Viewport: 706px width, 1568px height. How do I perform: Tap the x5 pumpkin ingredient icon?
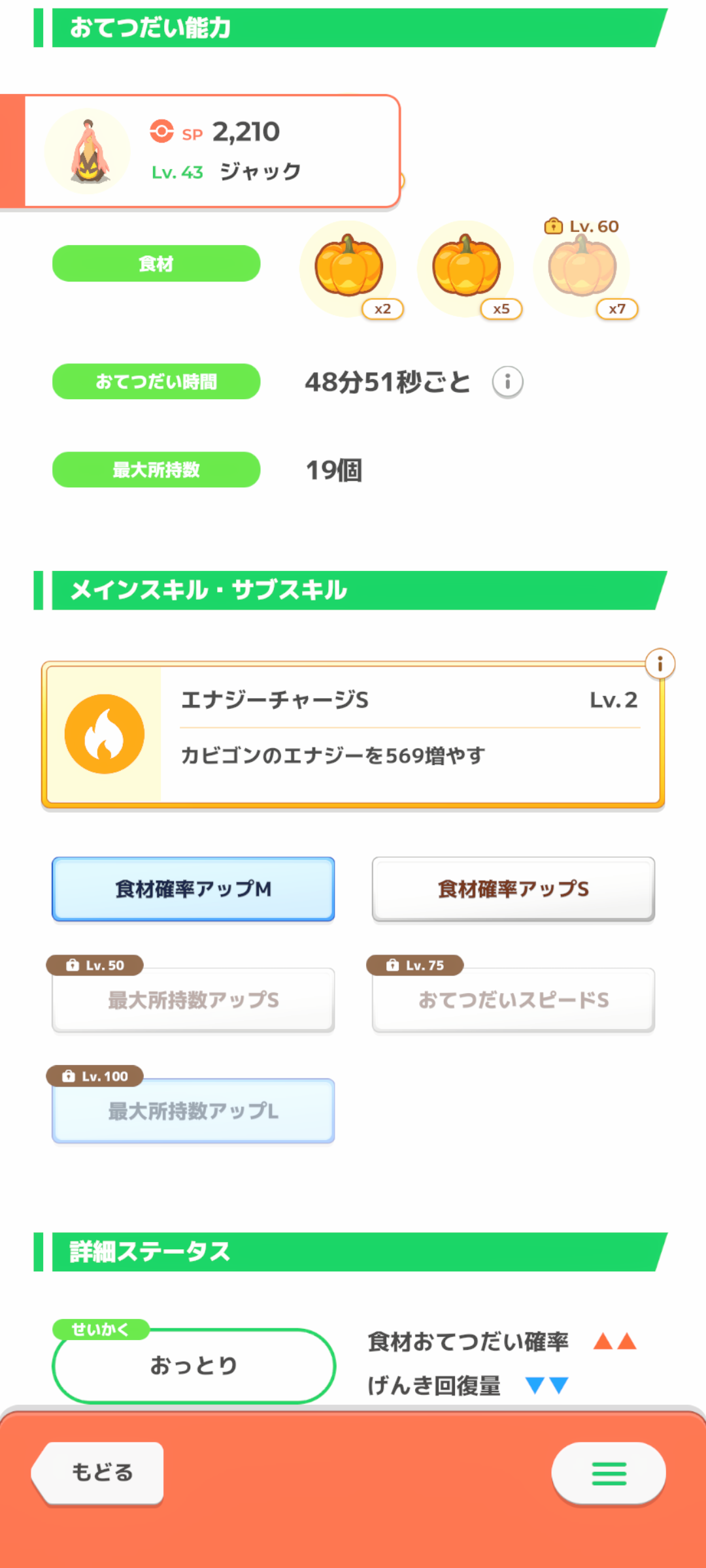pyautogui.click(x=466, y=268)
